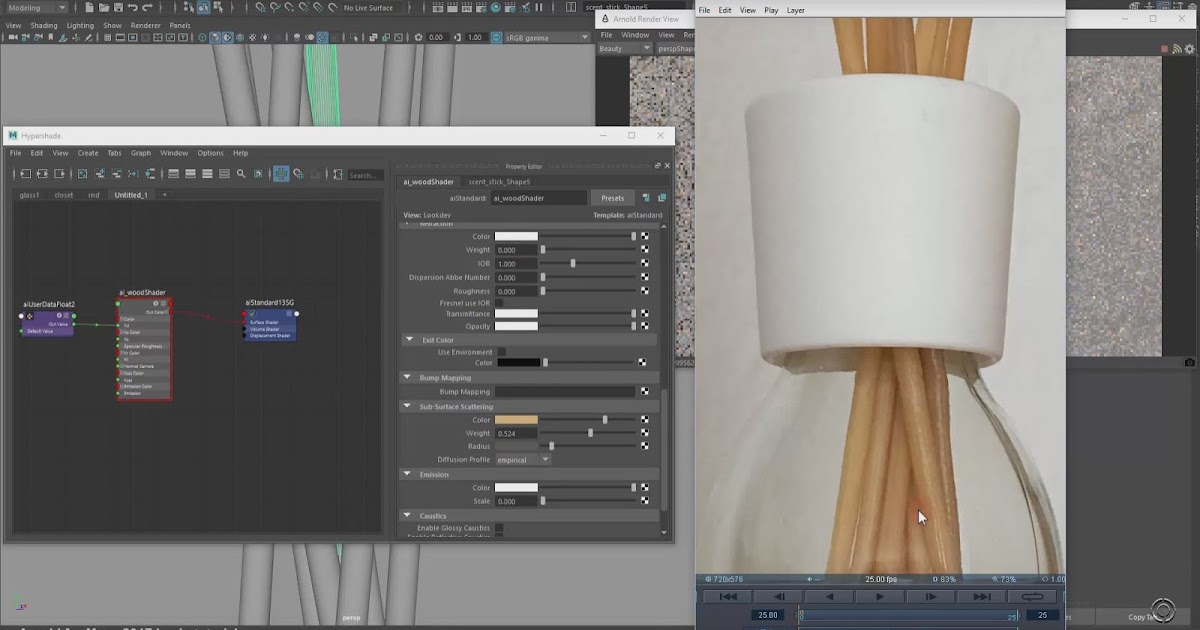Open the Renderer menu in viewport panel

coord(145,25)
